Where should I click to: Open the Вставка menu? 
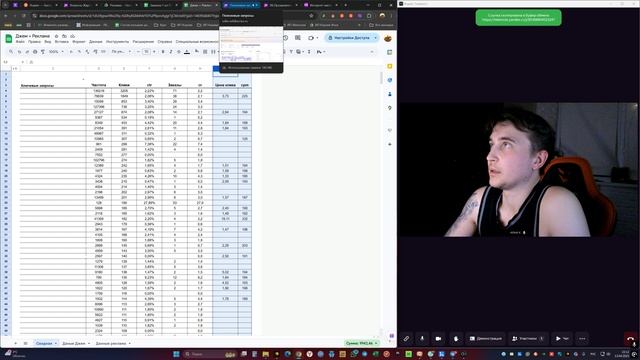(x=62, y=42)
